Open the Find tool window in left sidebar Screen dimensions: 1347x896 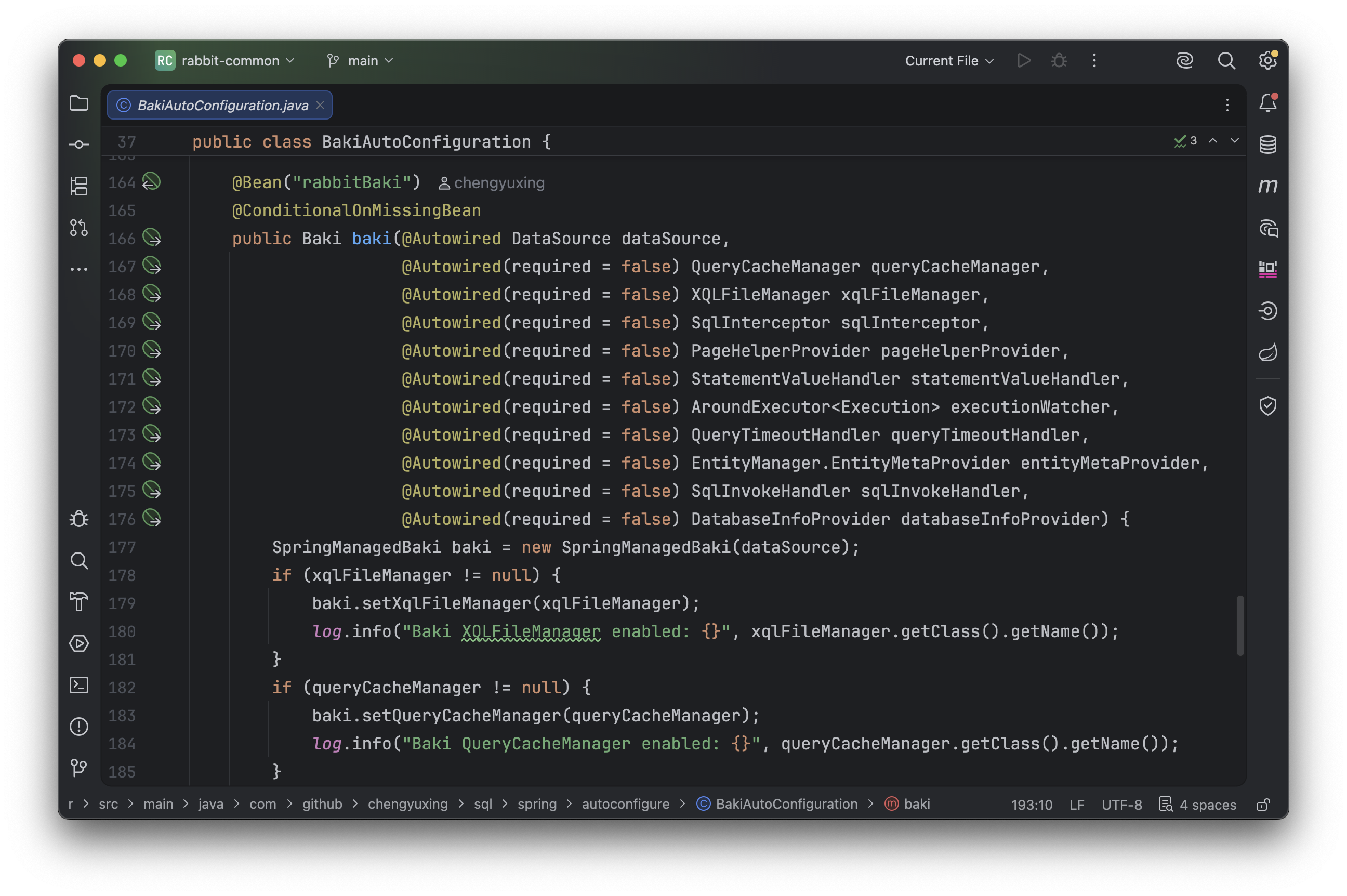(x=79, y=561)
